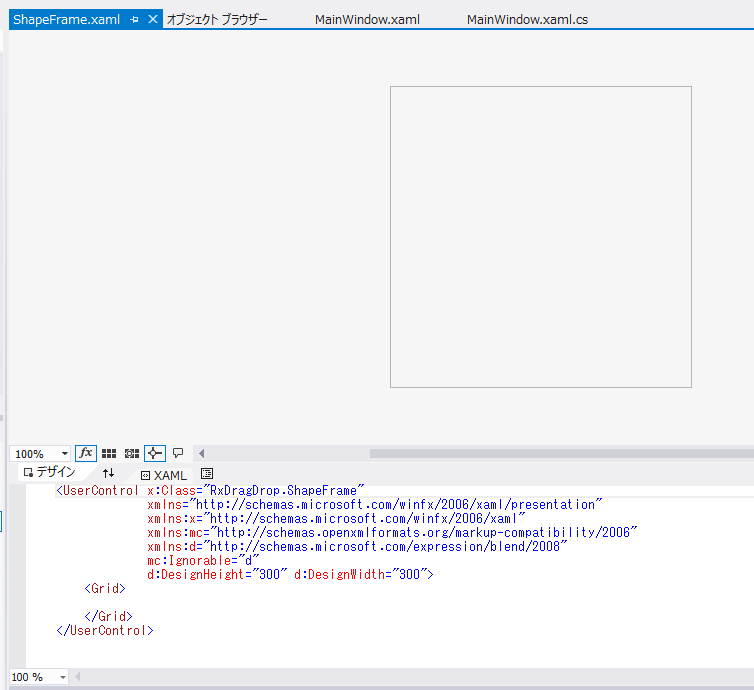The image size is (754, 690).
Task: Switch to the デザイン pane tab
Action: pos(50,472)
